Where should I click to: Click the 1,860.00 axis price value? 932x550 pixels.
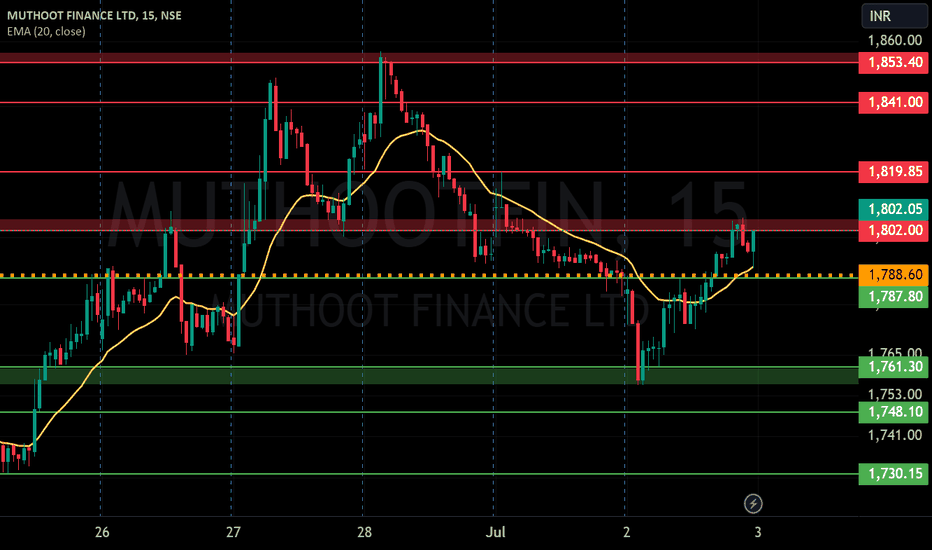click(x=895, y=40)
